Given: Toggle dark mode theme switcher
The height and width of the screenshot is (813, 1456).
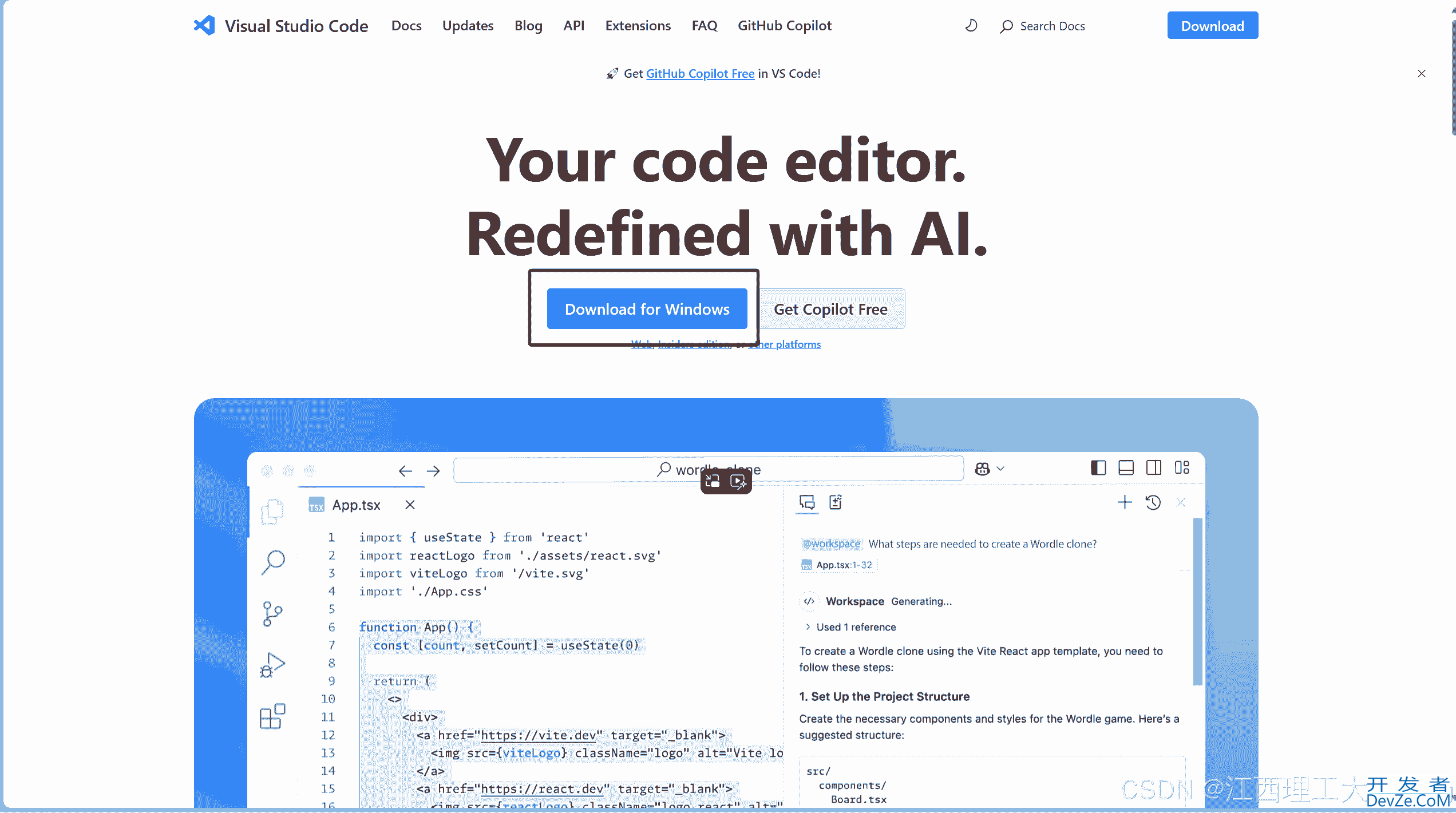Looking at the screenshot, I should (970, 25).
